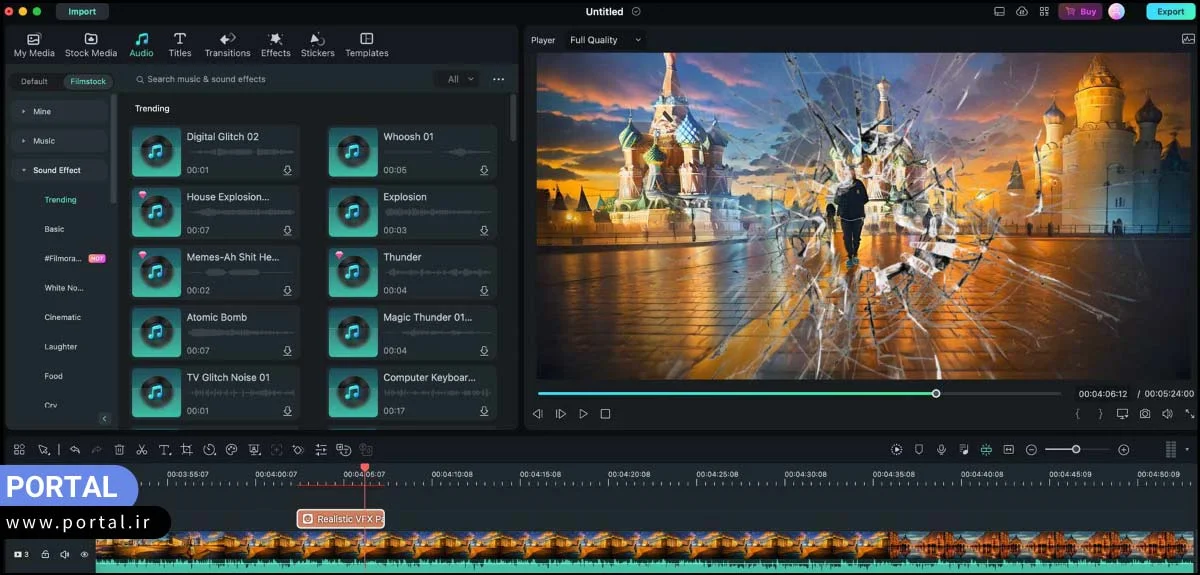
Task: Click the Search music & sound effects field
Action: pyautogui.click(x=280, y=79)
